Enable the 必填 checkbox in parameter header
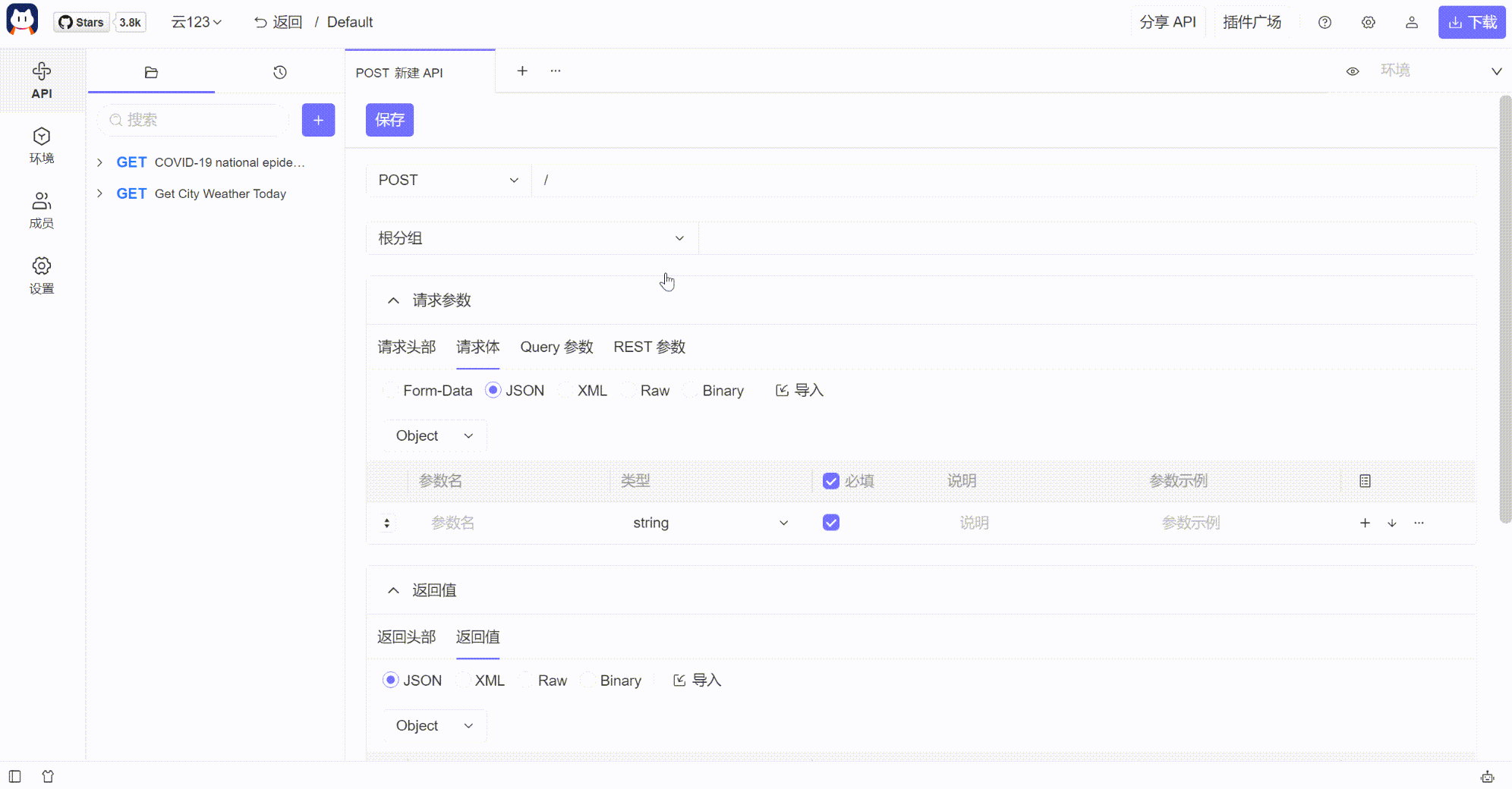 click(x=831, y=481)
